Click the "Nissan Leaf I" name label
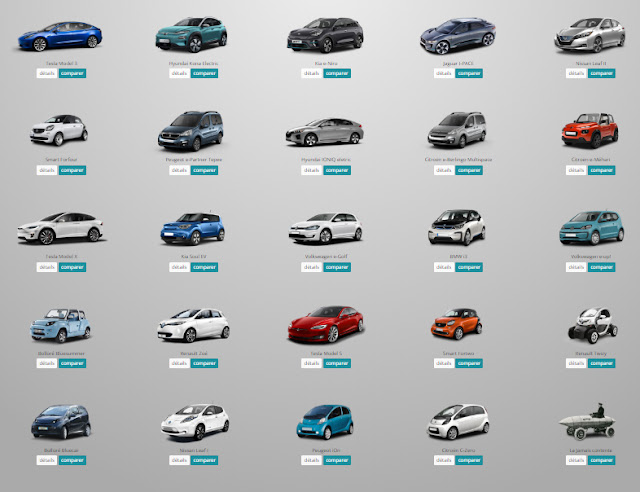The image size is (640, 492). point(194,450)
